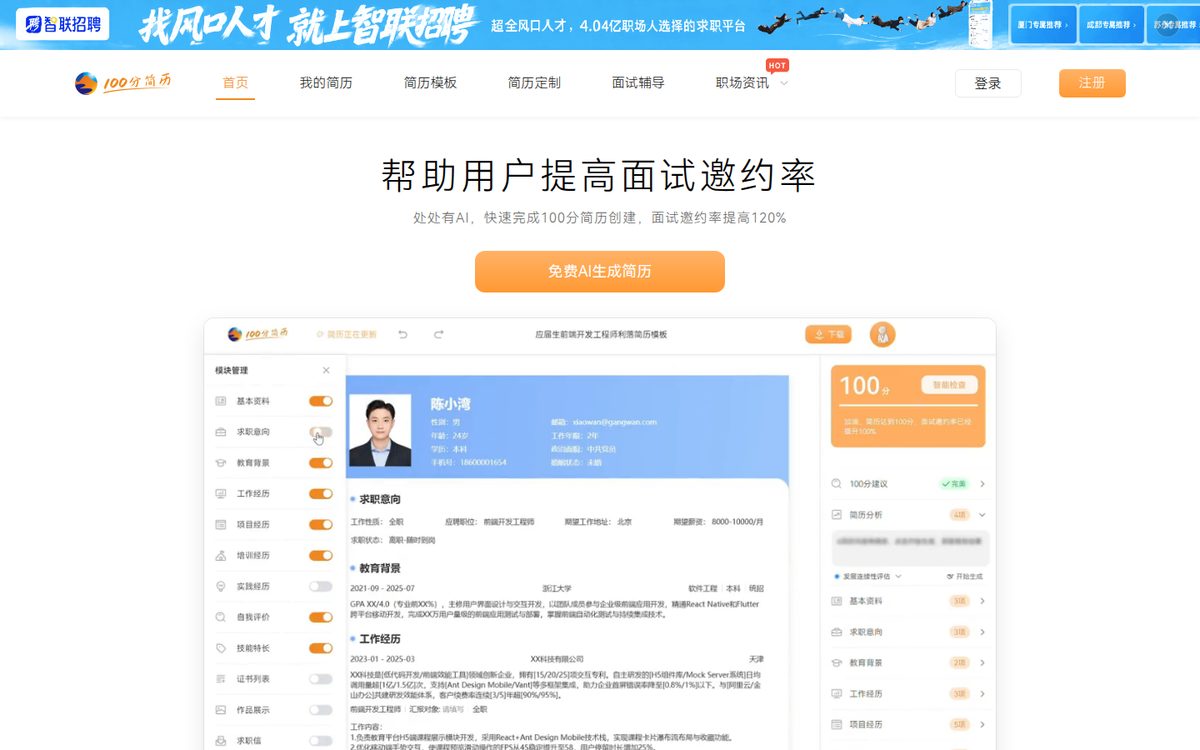1200x750 pixels.
Task: Open the 发展连续性评估 dropdown
Action: click(x=869, y=577)
